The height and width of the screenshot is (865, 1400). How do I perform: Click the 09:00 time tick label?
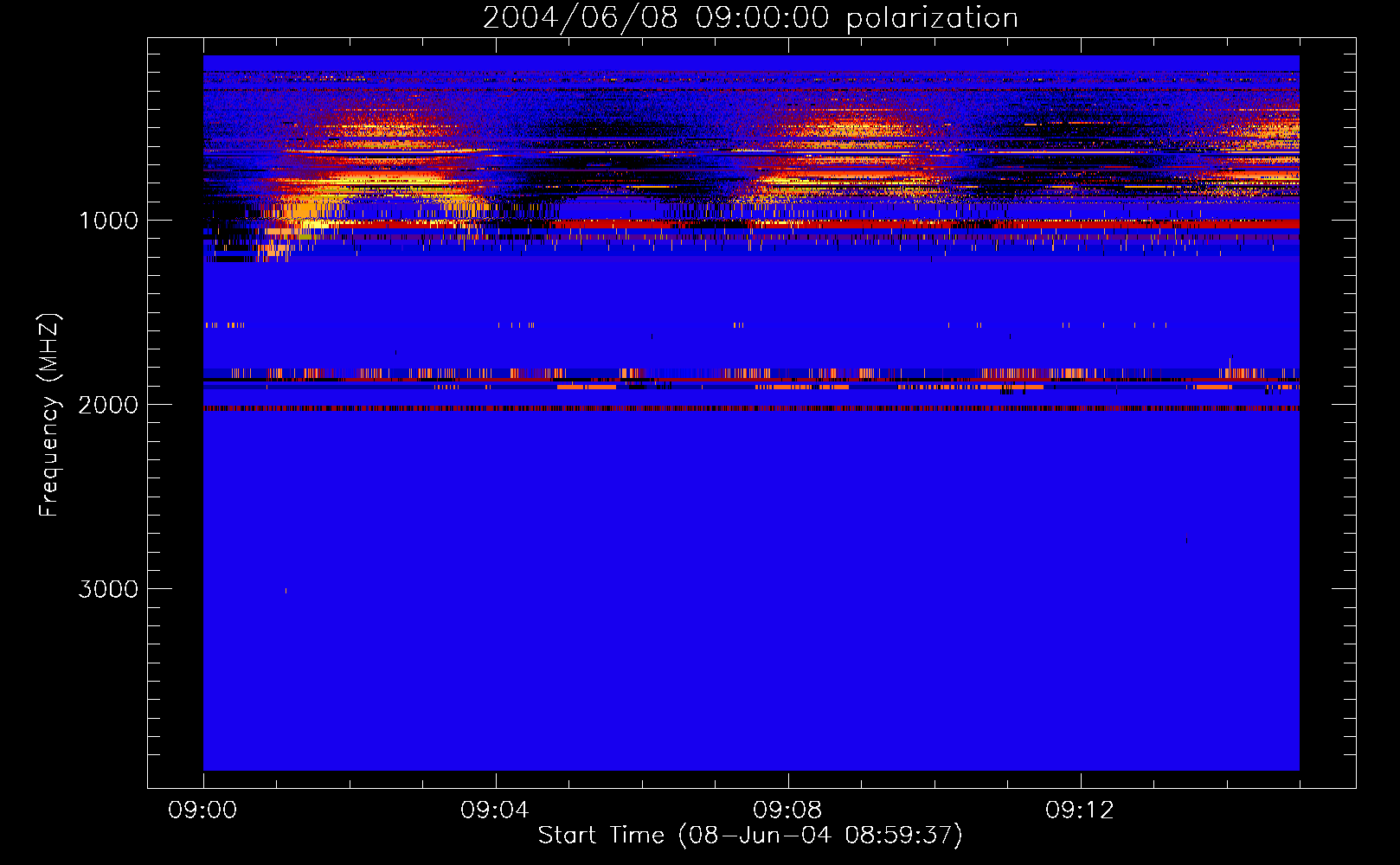coord(202,810)
